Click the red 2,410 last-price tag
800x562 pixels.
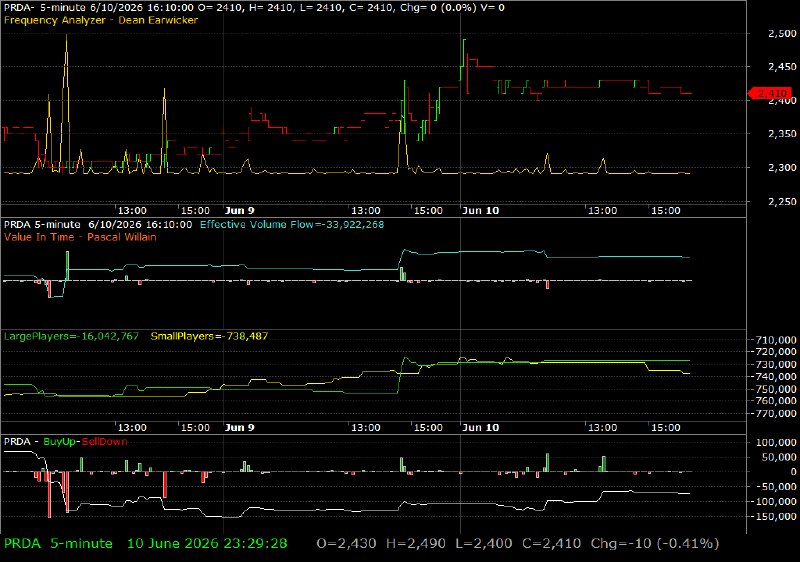[770, 93]
